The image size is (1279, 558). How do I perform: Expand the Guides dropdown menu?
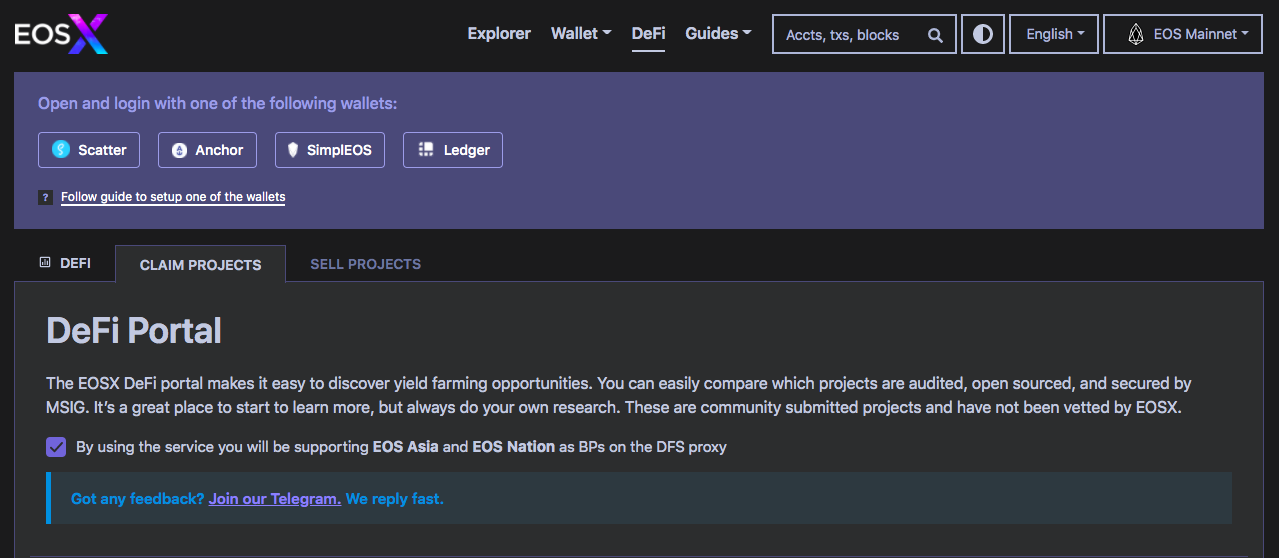tap(718, 34)
